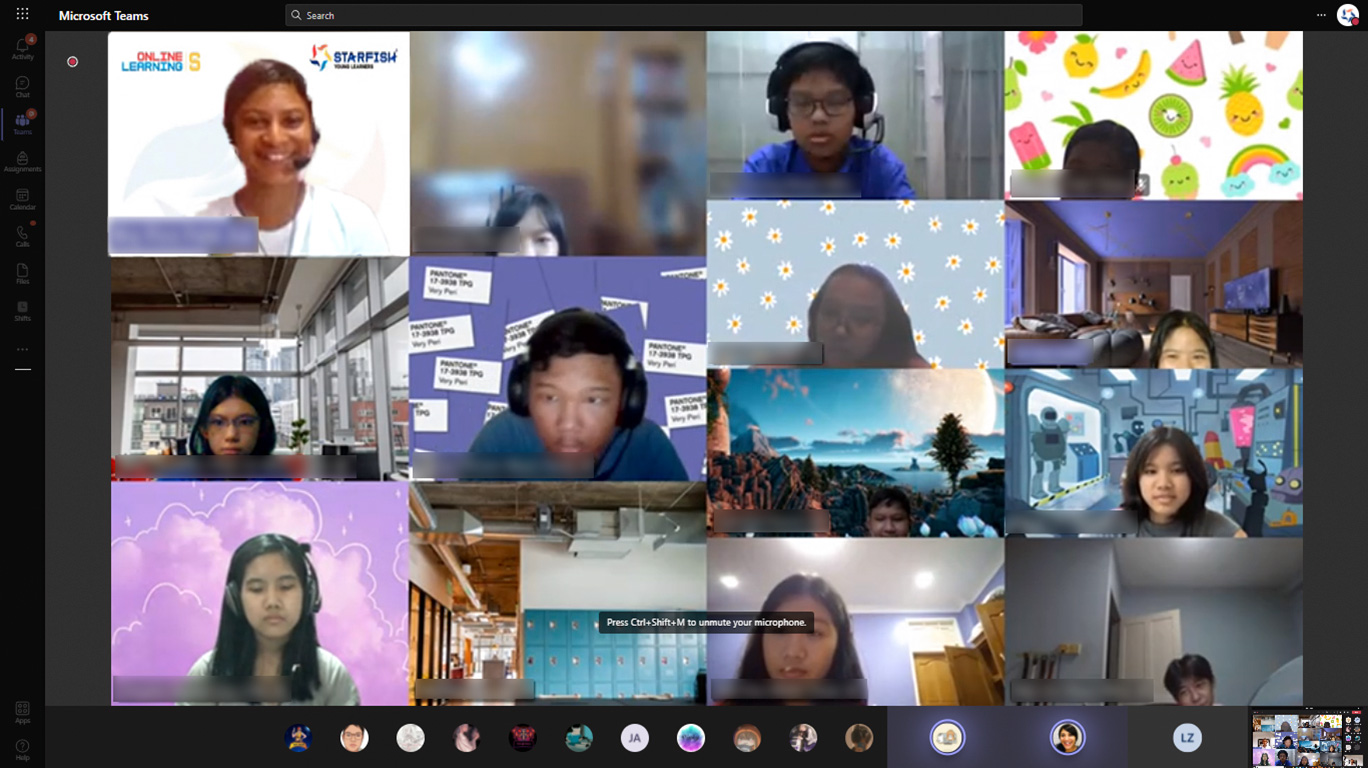The width and height of the screenshot is (1368, 768).
Task: Open Calls from the left sidebar
Action: point(22,236)
